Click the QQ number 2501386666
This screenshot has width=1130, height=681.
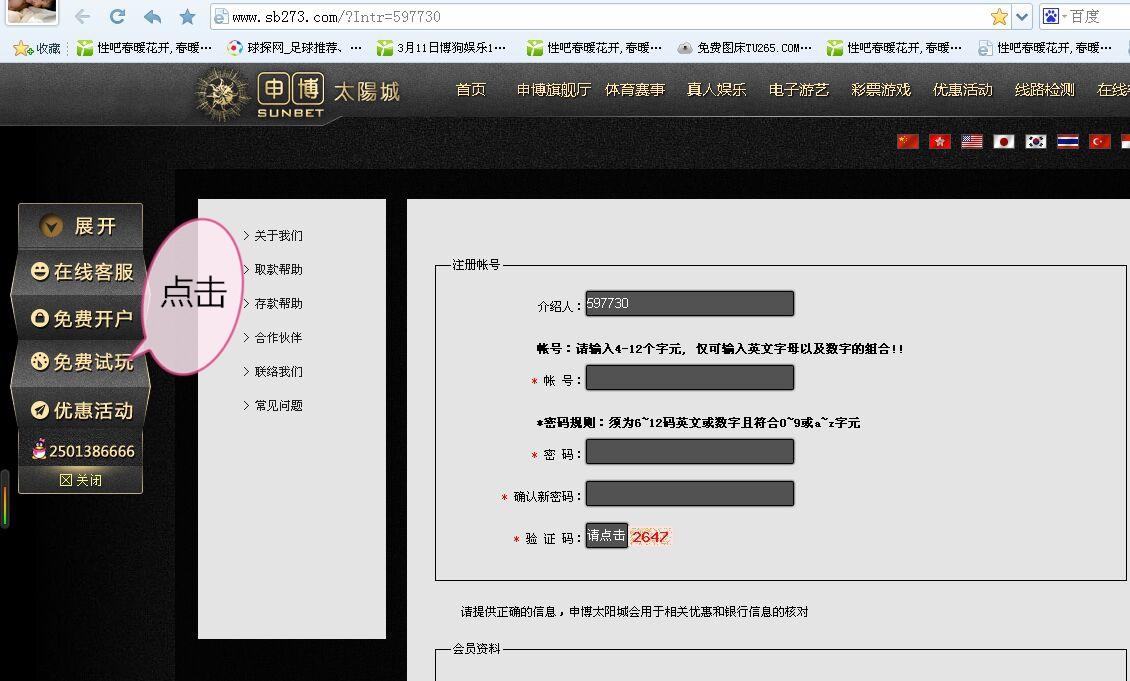tap(82, 451)
